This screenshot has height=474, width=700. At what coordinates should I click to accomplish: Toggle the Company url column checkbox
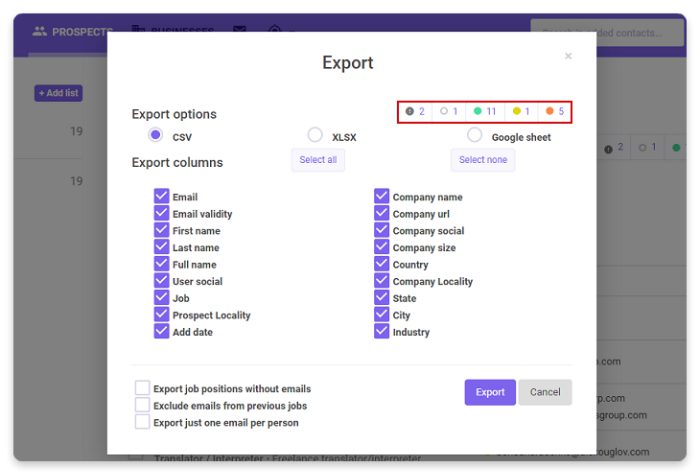pos(381,214)
